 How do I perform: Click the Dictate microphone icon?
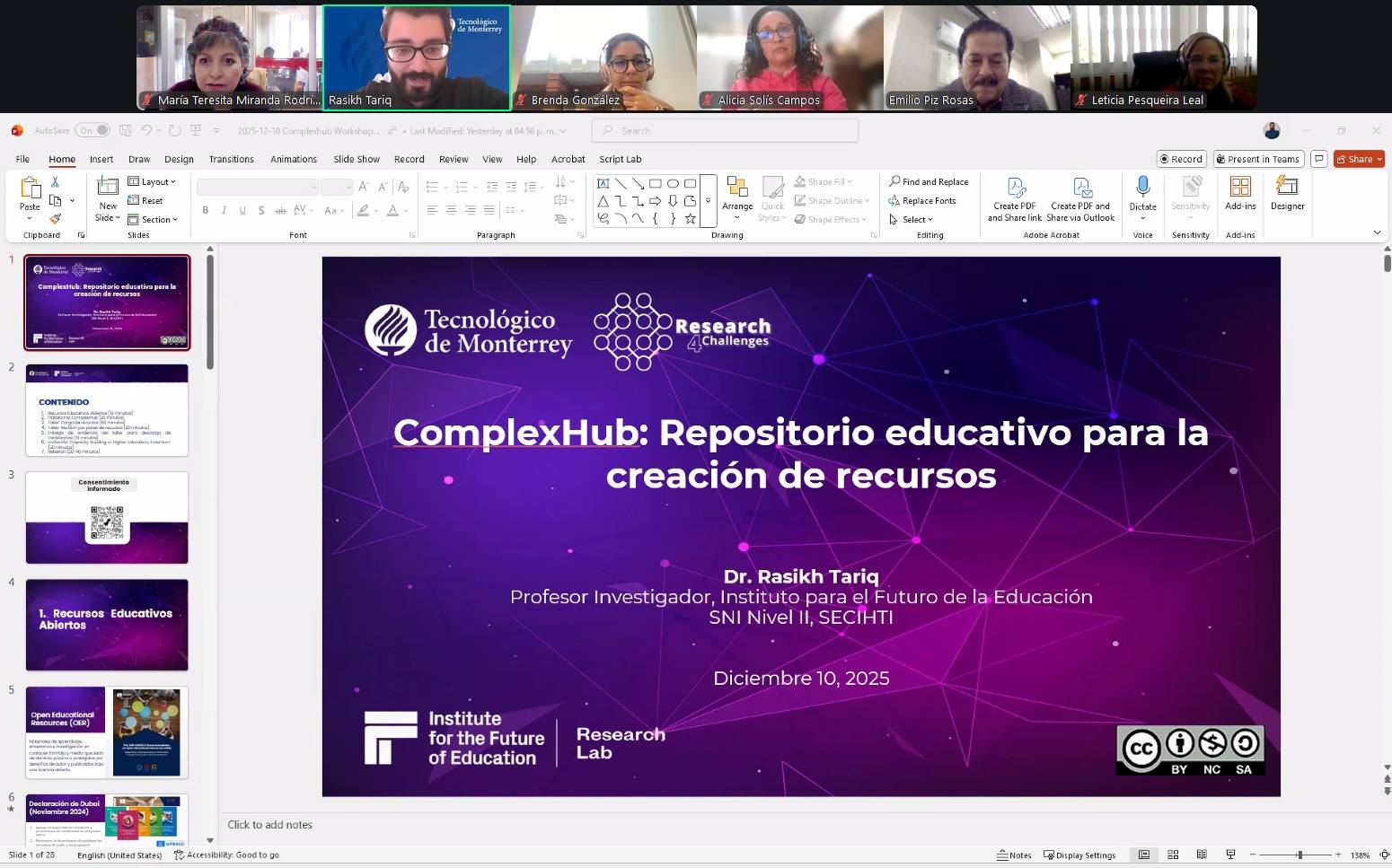pyautogui.click(x=1142, y=187)
